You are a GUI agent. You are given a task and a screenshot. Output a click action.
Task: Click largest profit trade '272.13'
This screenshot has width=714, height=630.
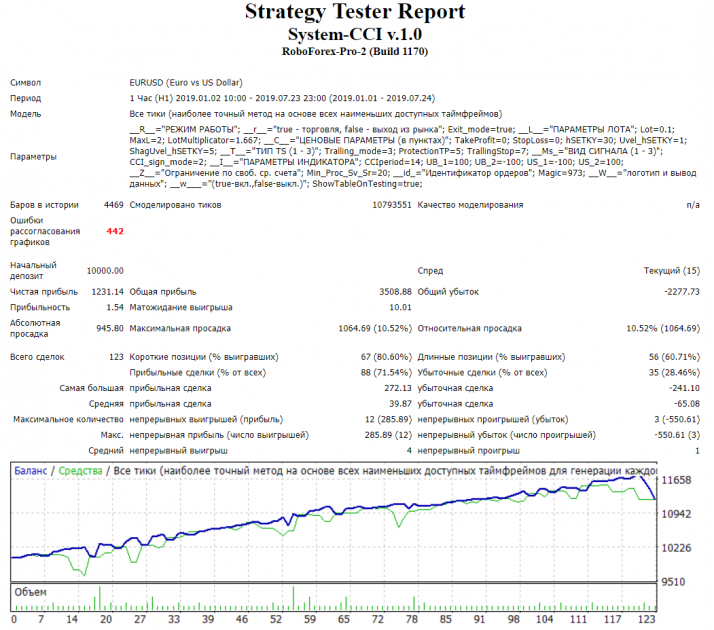click(x=398, y=388)
